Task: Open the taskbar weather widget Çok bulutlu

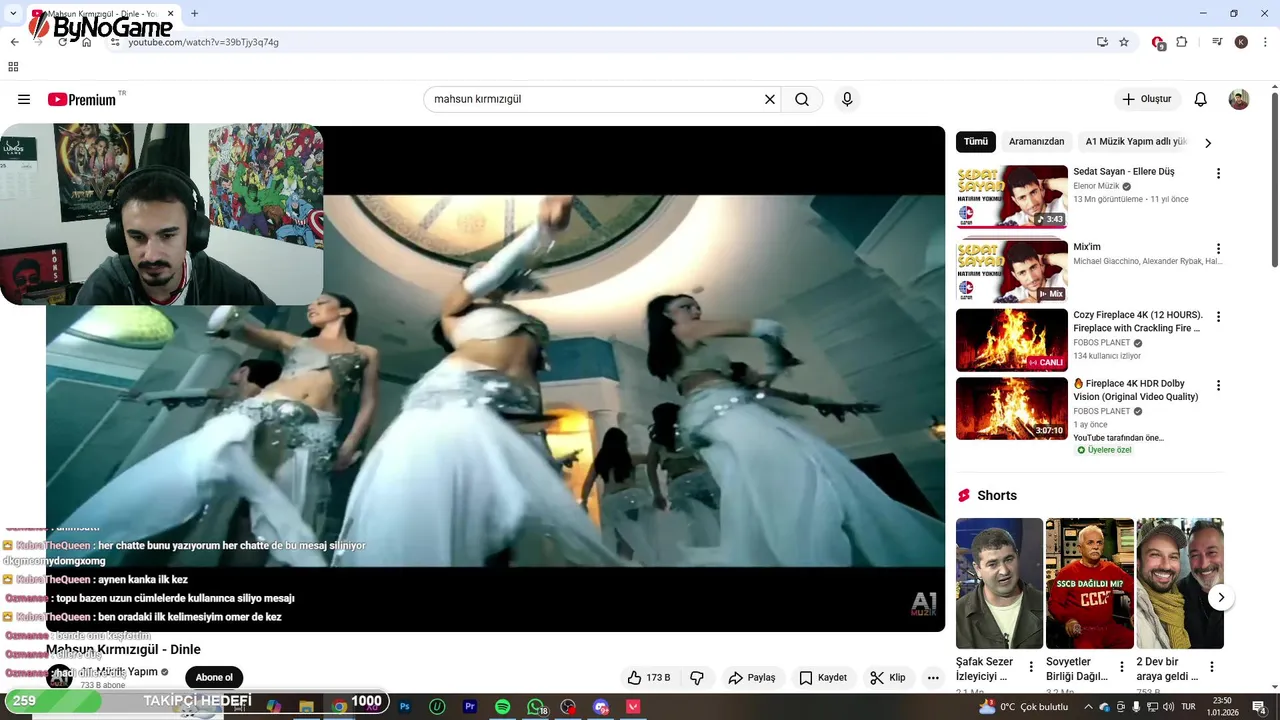Action: click(x=1023, y=706)
